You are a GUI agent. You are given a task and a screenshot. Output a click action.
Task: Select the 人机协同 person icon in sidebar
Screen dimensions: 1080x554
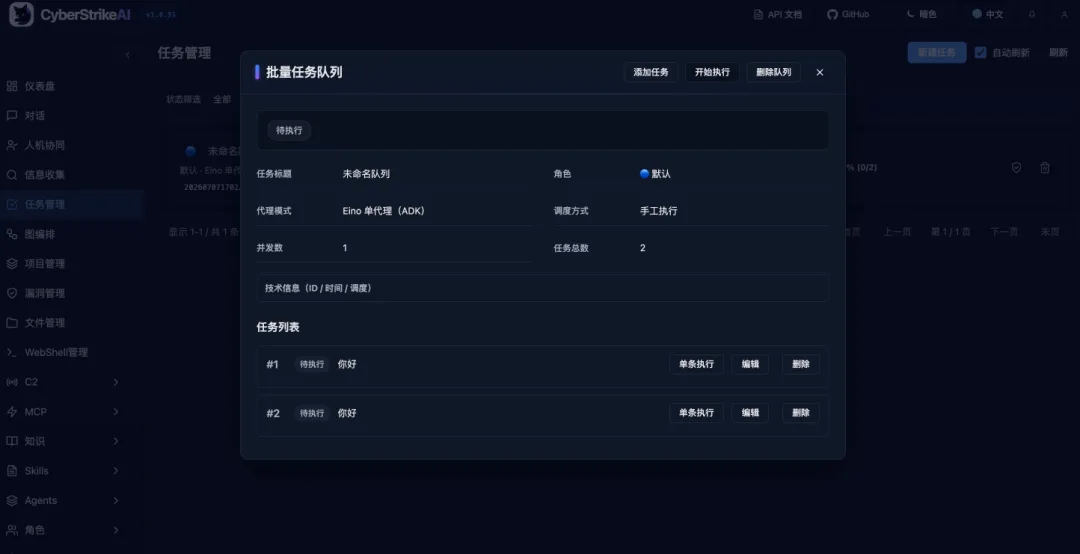coord(12,145)
